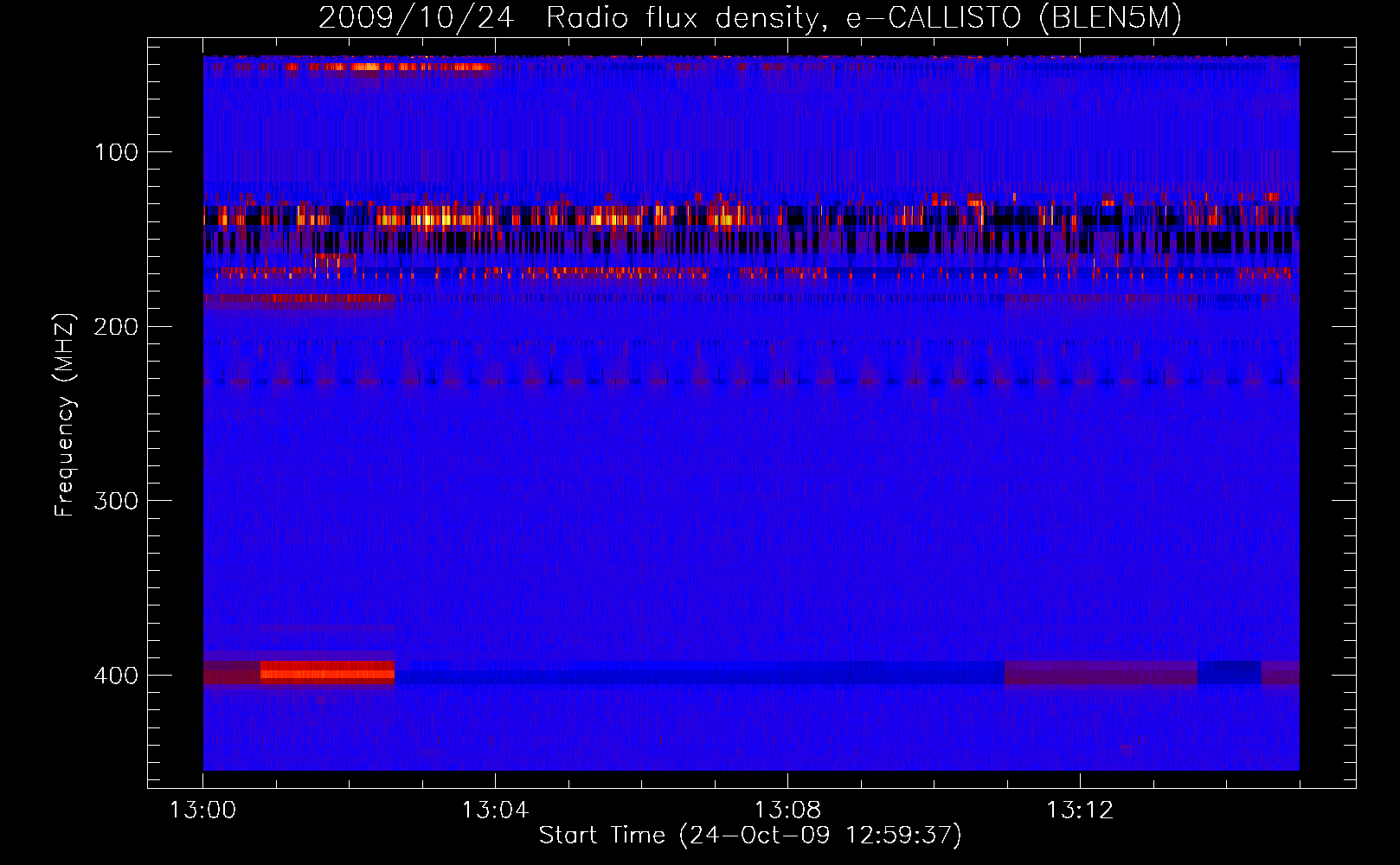Select the 200 MHz frequency axis label
The height and width of the screenshot is (865, 1400).
coord(116,327)
